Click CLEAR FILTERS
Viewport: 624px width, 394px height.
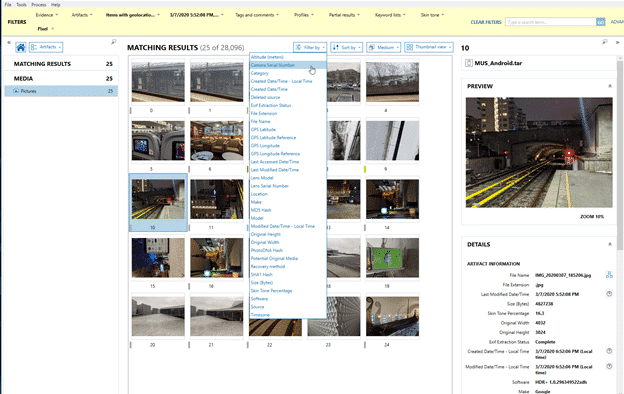pos(486,22)
